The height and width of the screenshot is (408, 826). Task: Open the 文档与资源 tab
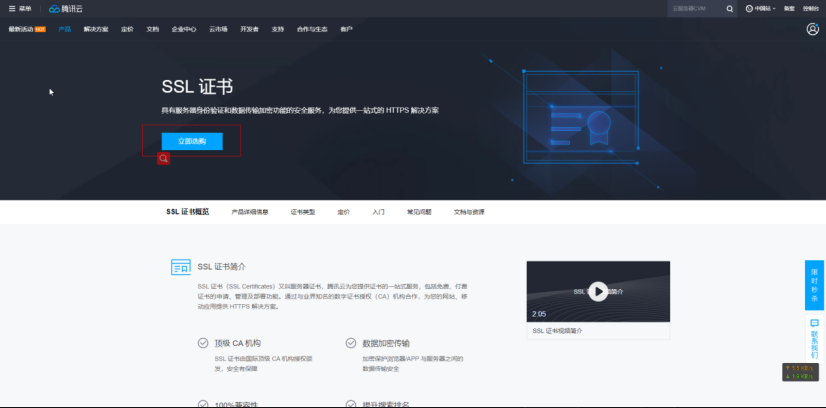(x=469, y=212)
